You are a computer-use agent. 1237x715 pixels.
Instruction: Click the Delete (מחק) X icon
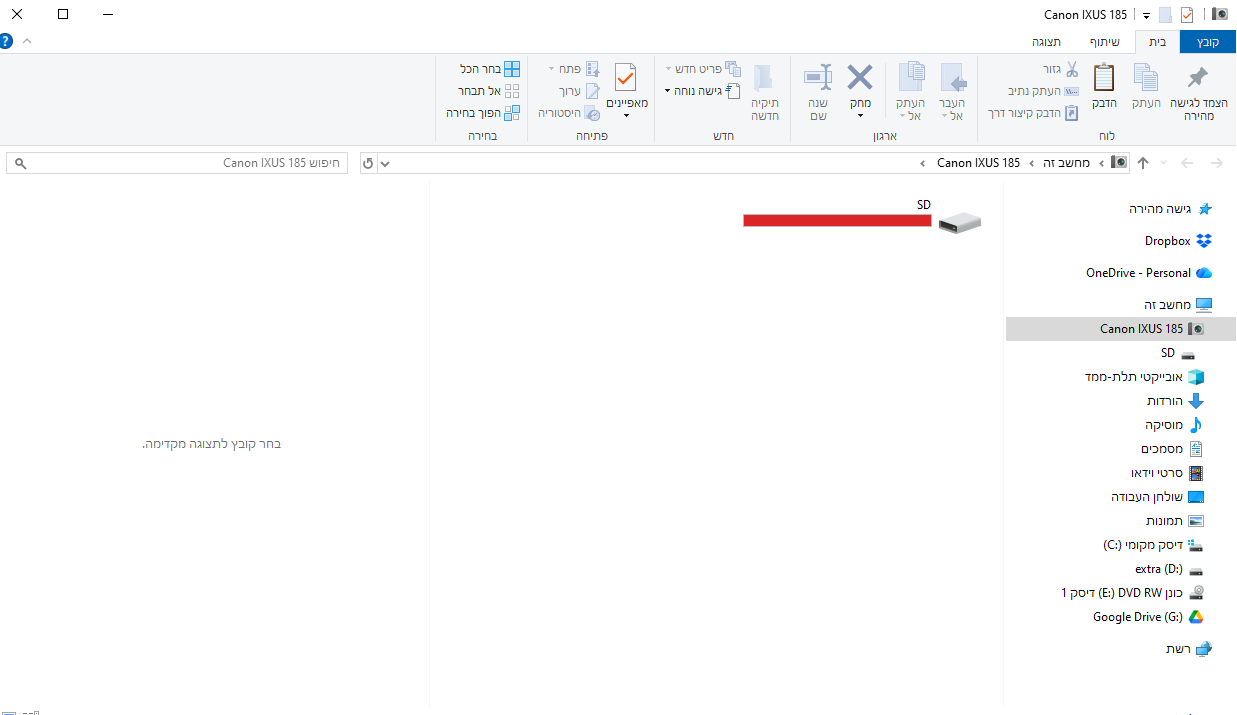point(860,77)
